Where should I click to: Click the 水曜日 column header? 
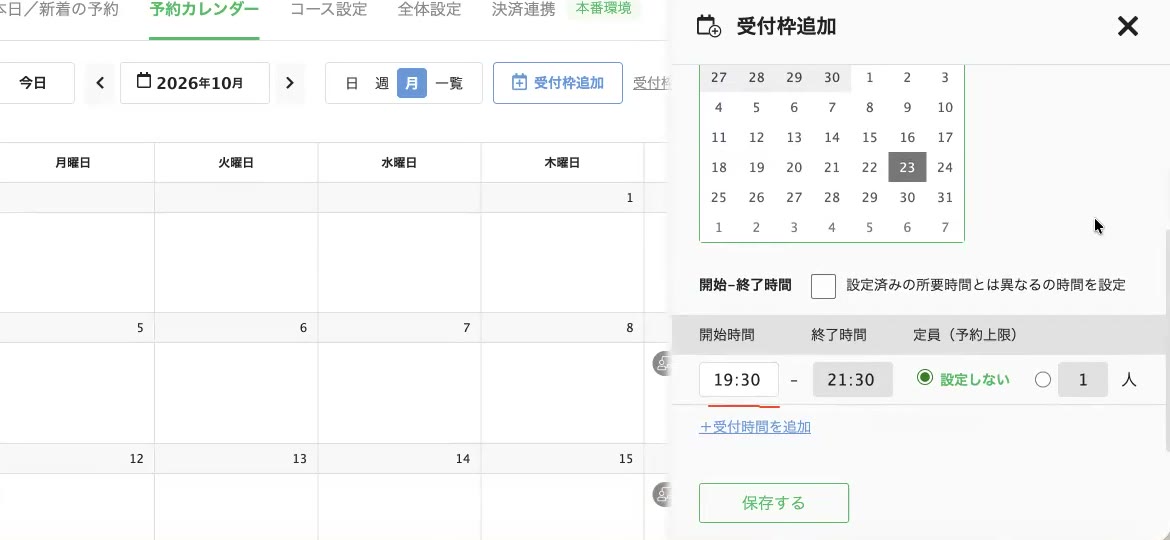pyautogui.click(x=399, y=163)
